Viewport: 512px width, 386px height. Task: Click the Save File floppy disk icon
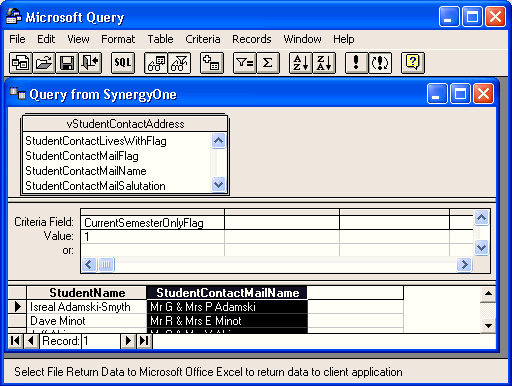pyautogui.click(x=67, y=63)
